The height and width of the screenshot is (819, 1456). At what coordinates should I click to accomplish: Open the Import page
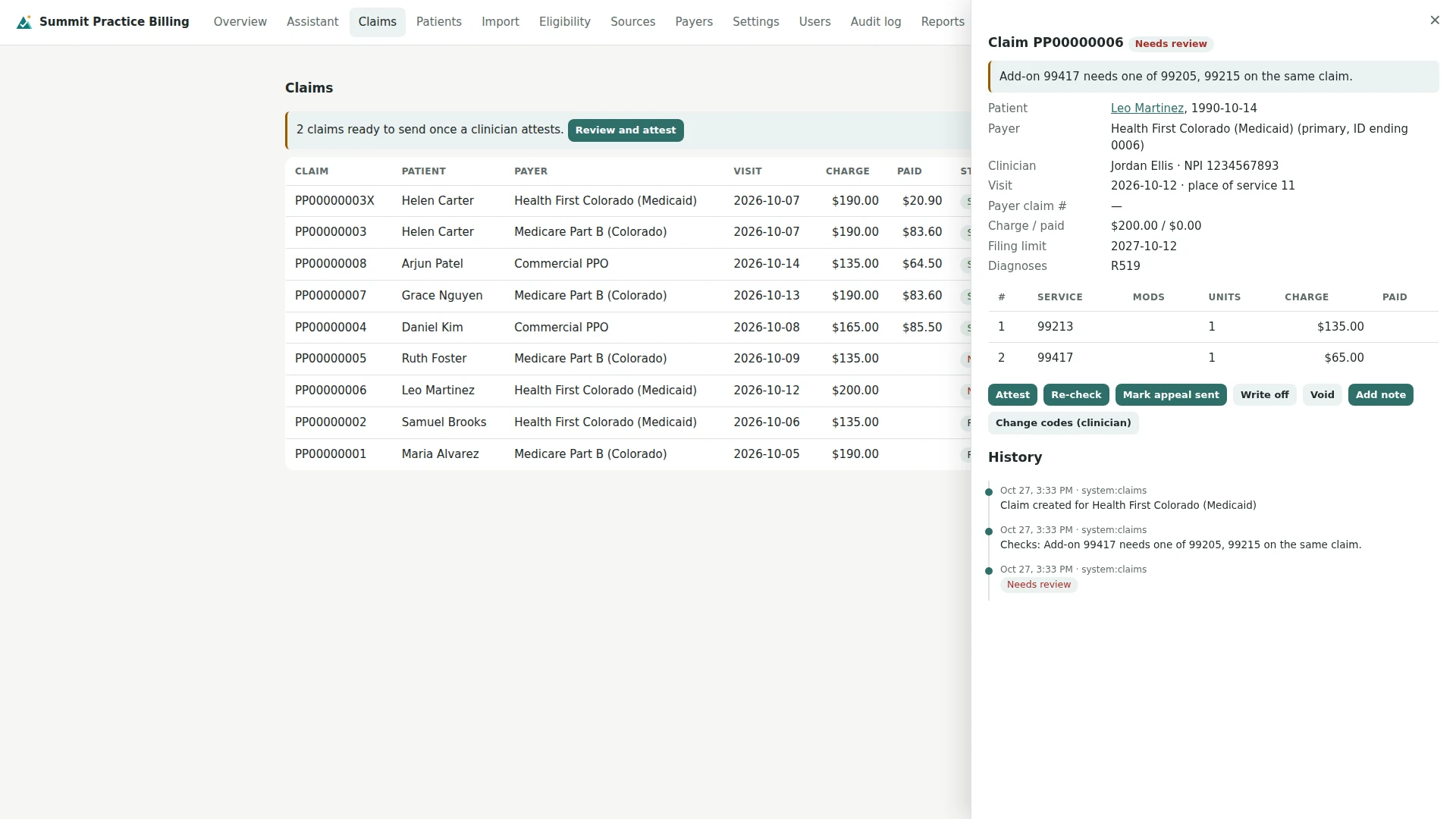tap(500, 22)
